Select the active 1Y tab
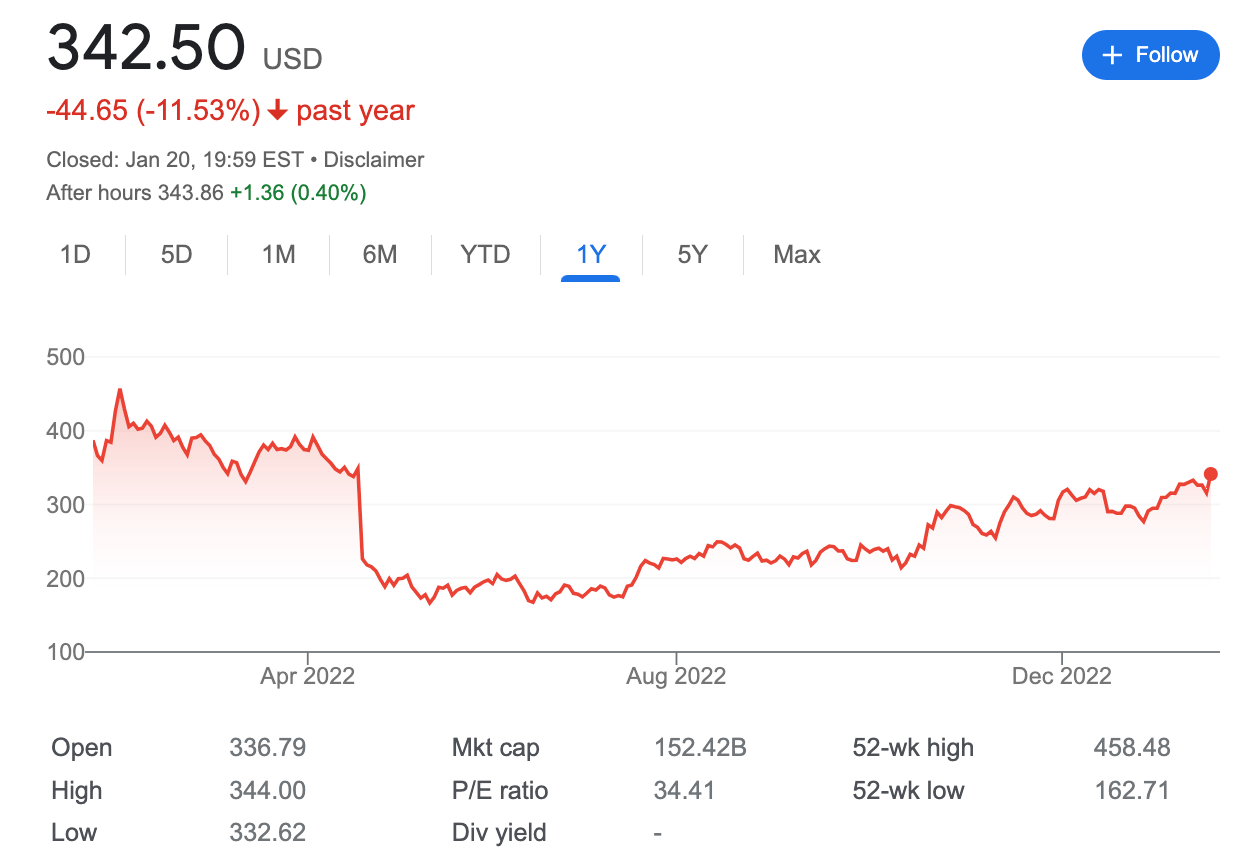 (591, 255)
